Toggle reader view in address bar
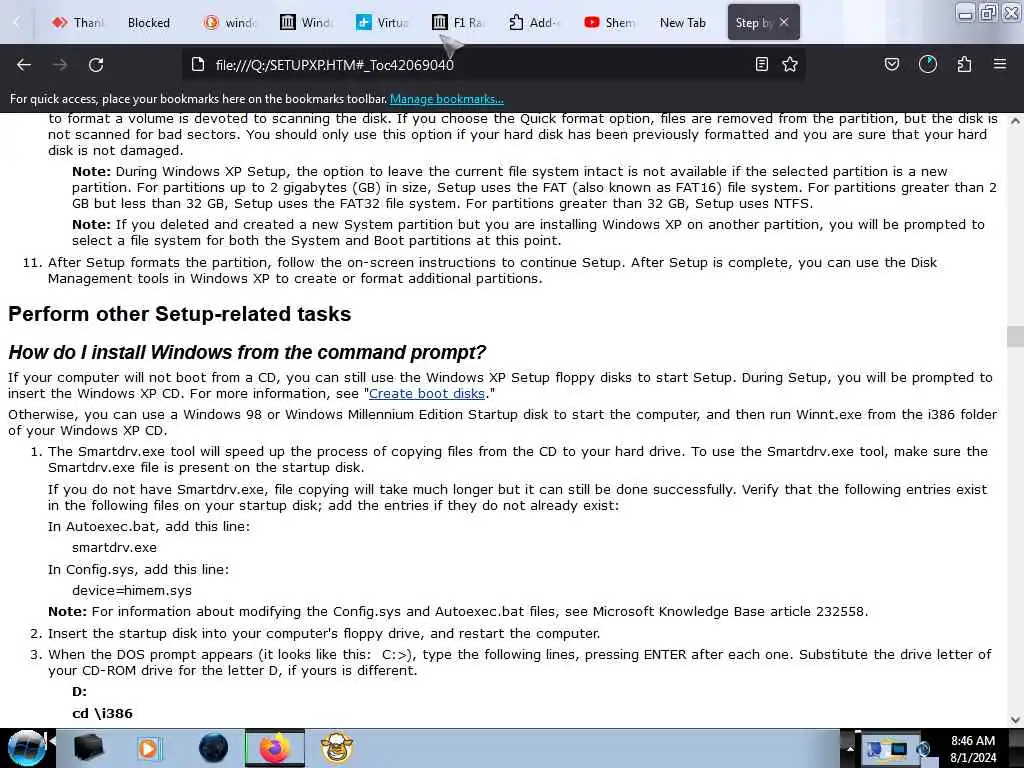 [761, 64]
